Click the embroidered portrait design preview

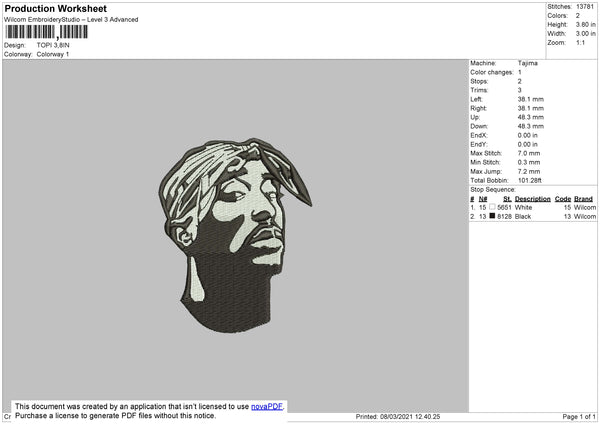point(235,235)
